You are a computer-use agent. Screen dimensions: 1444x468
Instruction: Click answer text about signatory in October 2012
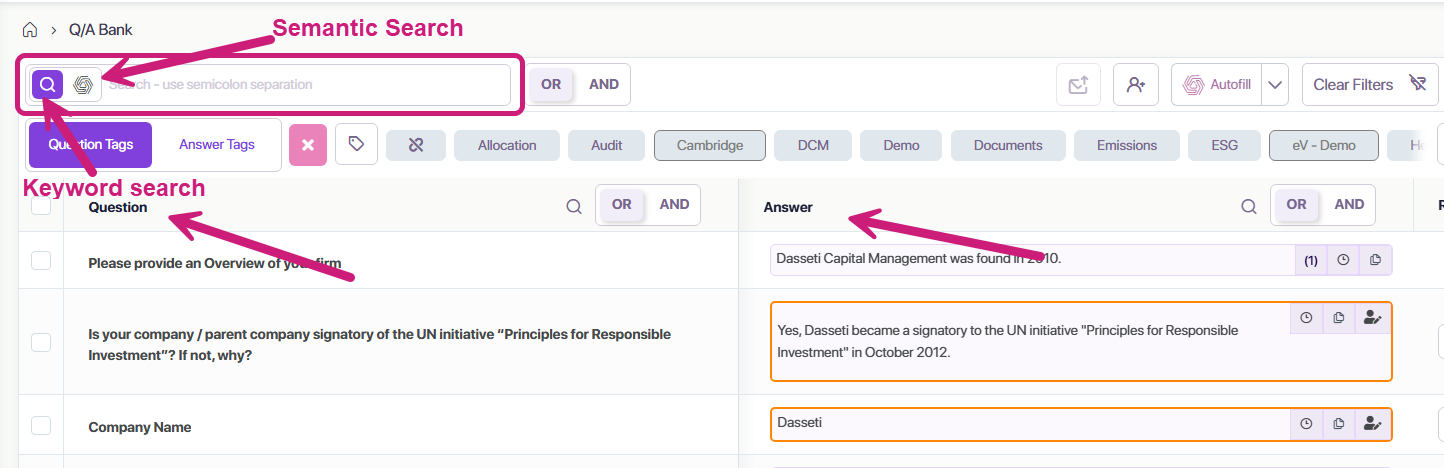pos(1008,341)
